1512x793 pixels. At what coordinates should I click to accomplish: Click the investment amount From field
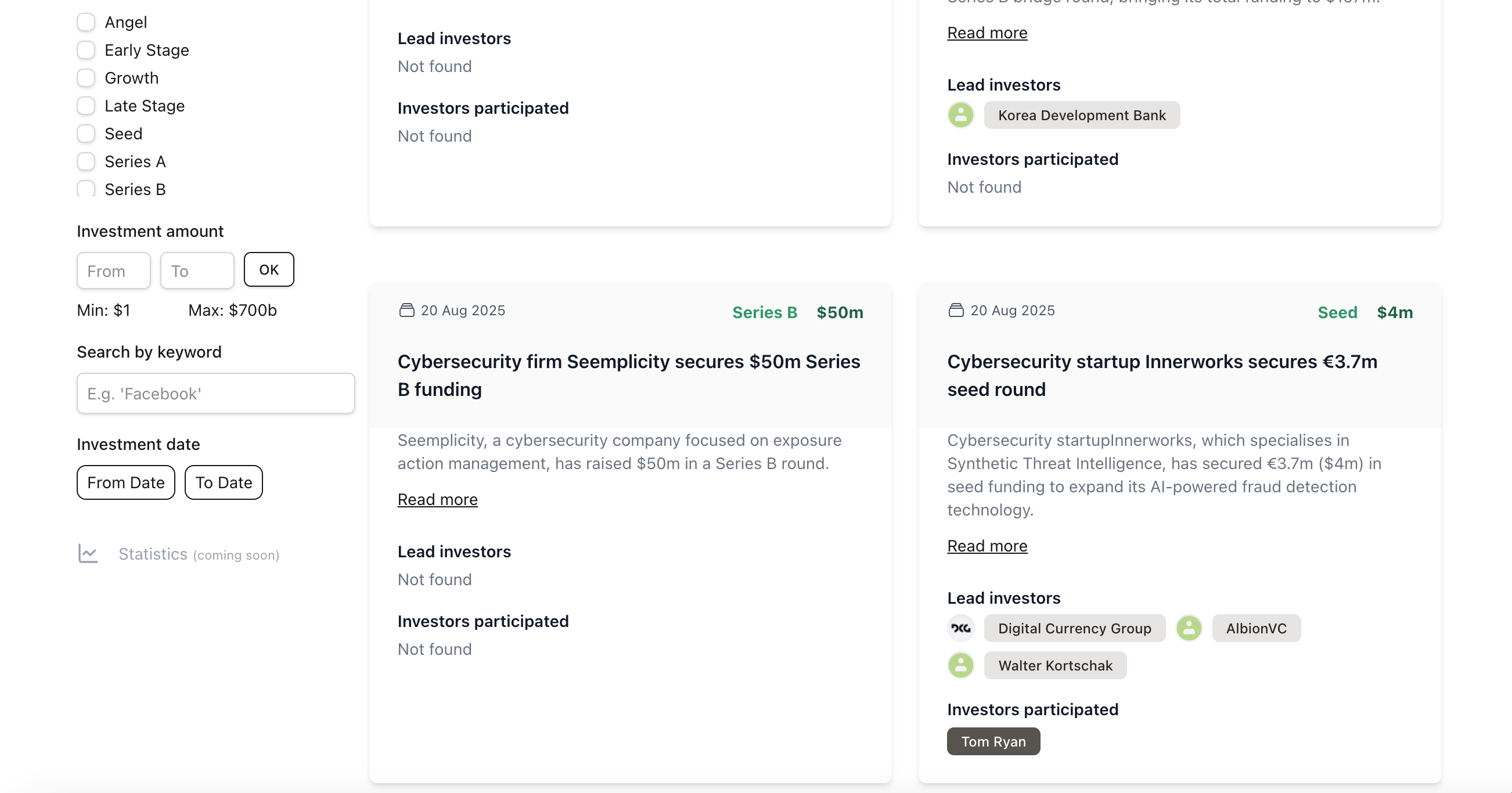point(113,271)
